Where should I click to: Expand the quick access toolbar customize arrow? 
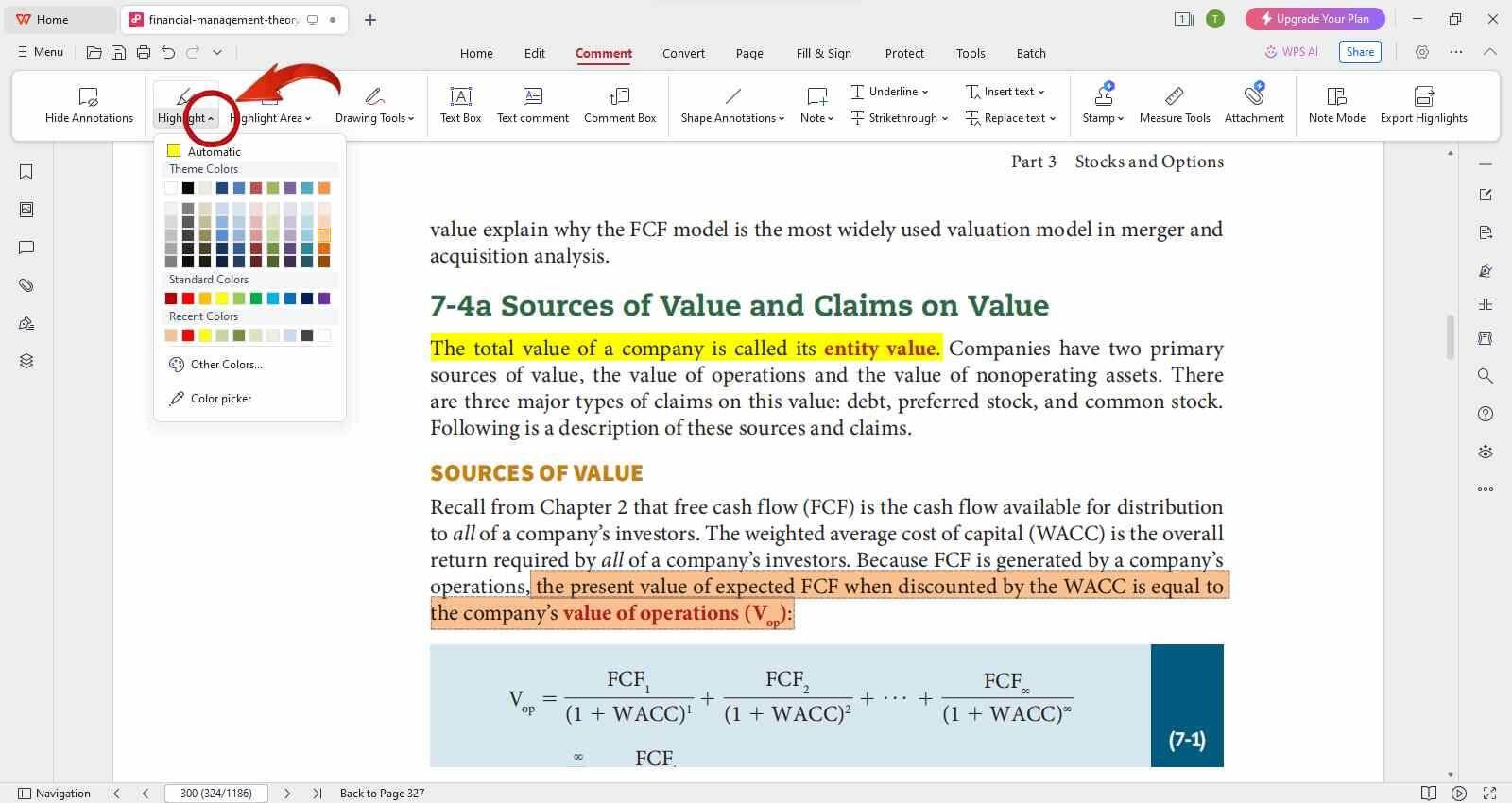click(x=217, y=53)
